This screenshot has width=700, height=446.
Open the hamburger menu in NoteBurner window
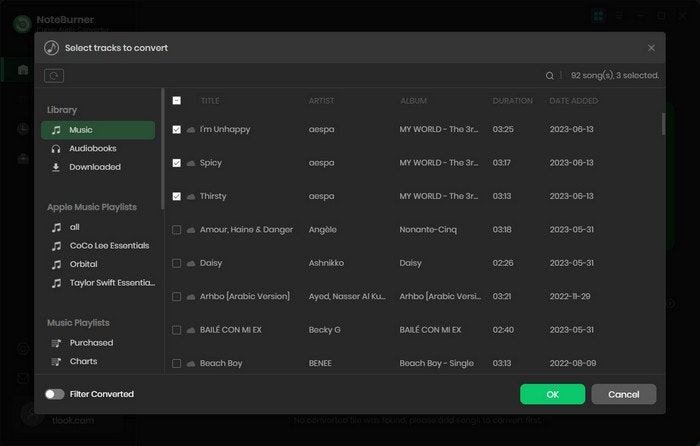pos(619,17)
